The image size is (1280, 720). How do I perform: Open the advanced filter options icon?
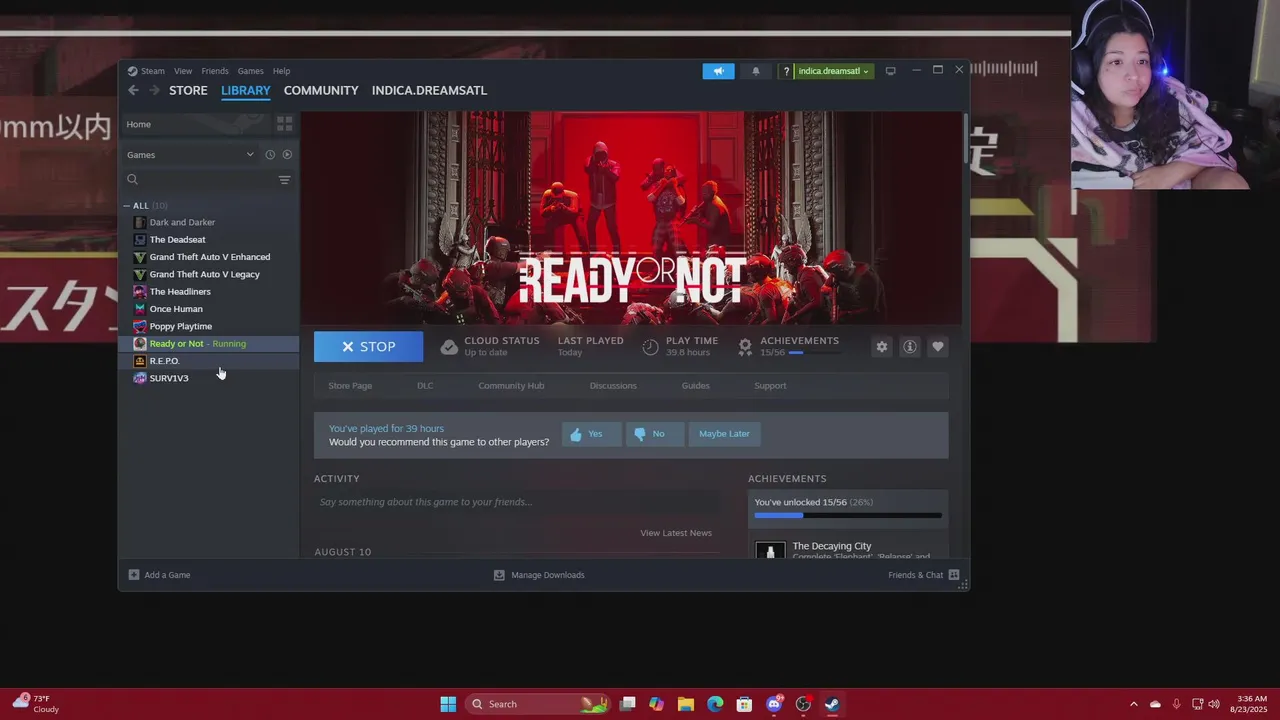pos(284,180)
